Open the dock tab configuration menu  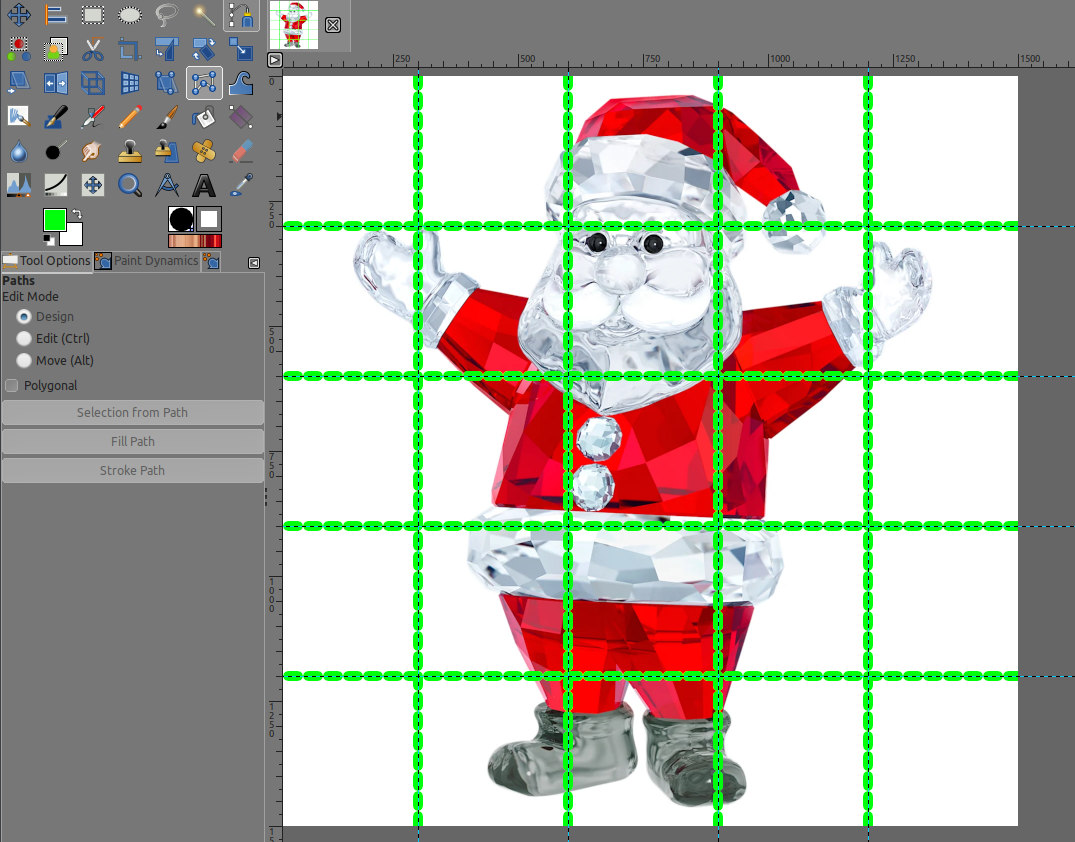point(254,263)
